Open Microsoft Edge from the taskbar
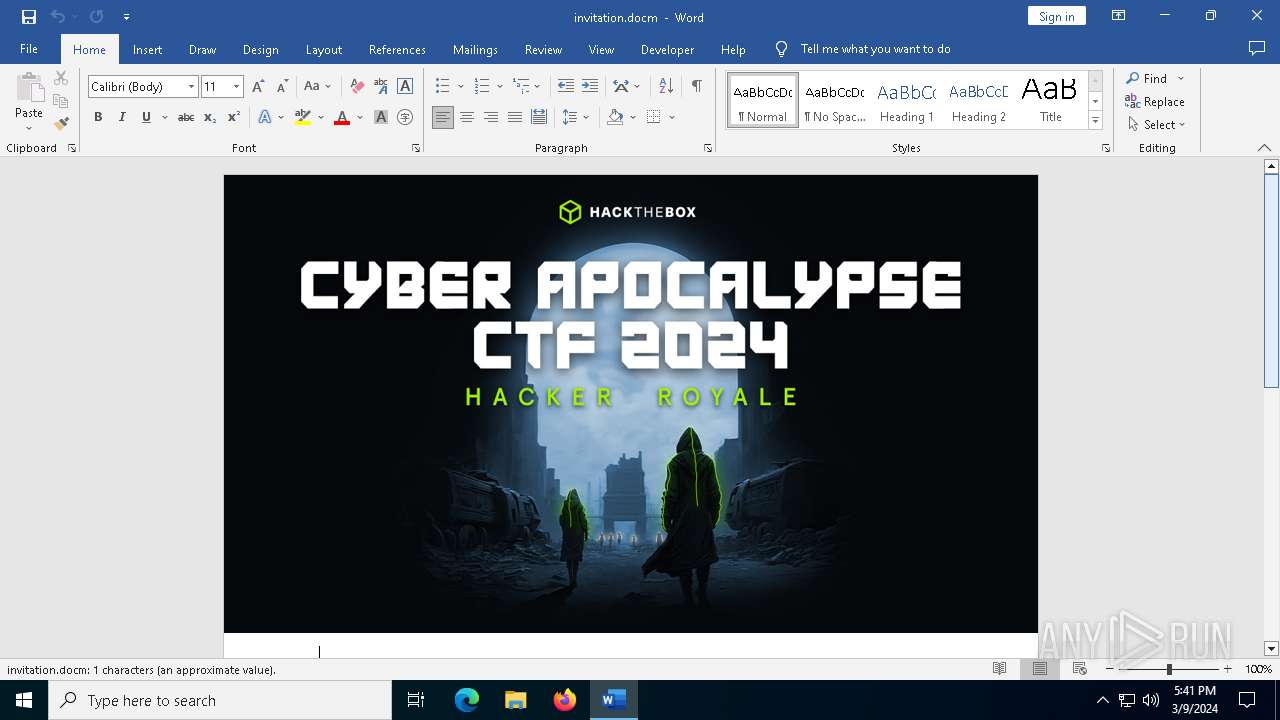The width and height of the screenshot is (1280, 720). click(467, 700)
